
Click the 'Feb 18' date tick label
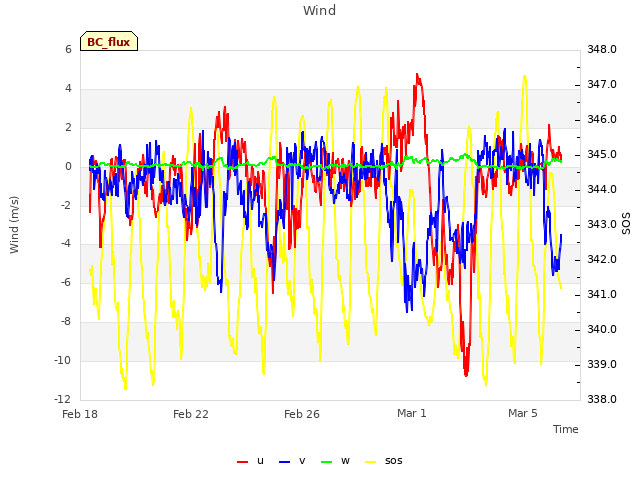[x=80, y=414]
